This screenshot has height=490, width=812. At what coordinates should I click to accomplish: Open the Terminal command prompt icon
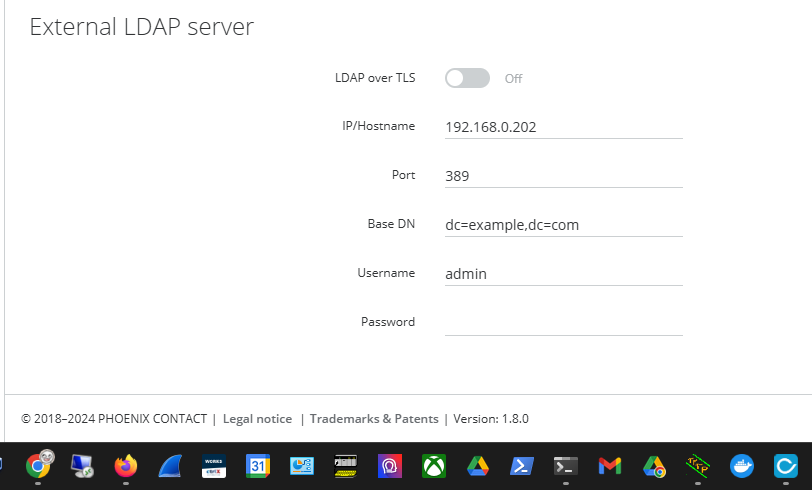(566, 466)
